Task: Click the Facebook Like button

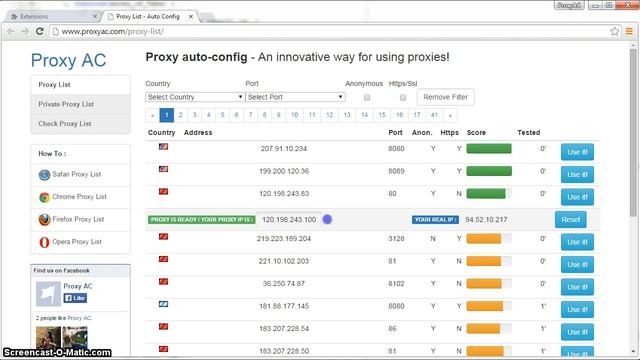Action: (x=75, y=298)
